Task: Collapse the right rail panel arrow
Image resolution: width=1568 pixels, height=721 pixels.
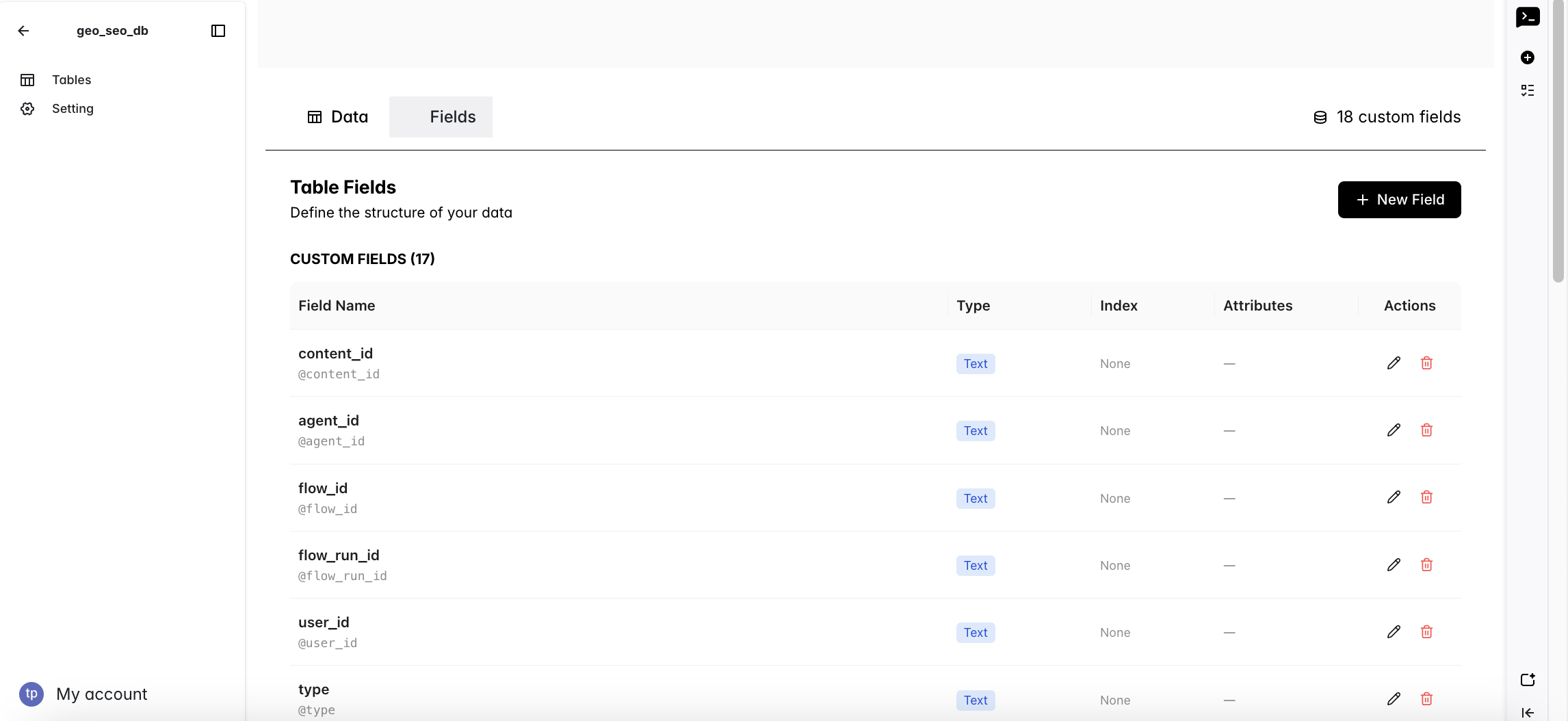Action: pyautogui.click(x=1528, y=713)
